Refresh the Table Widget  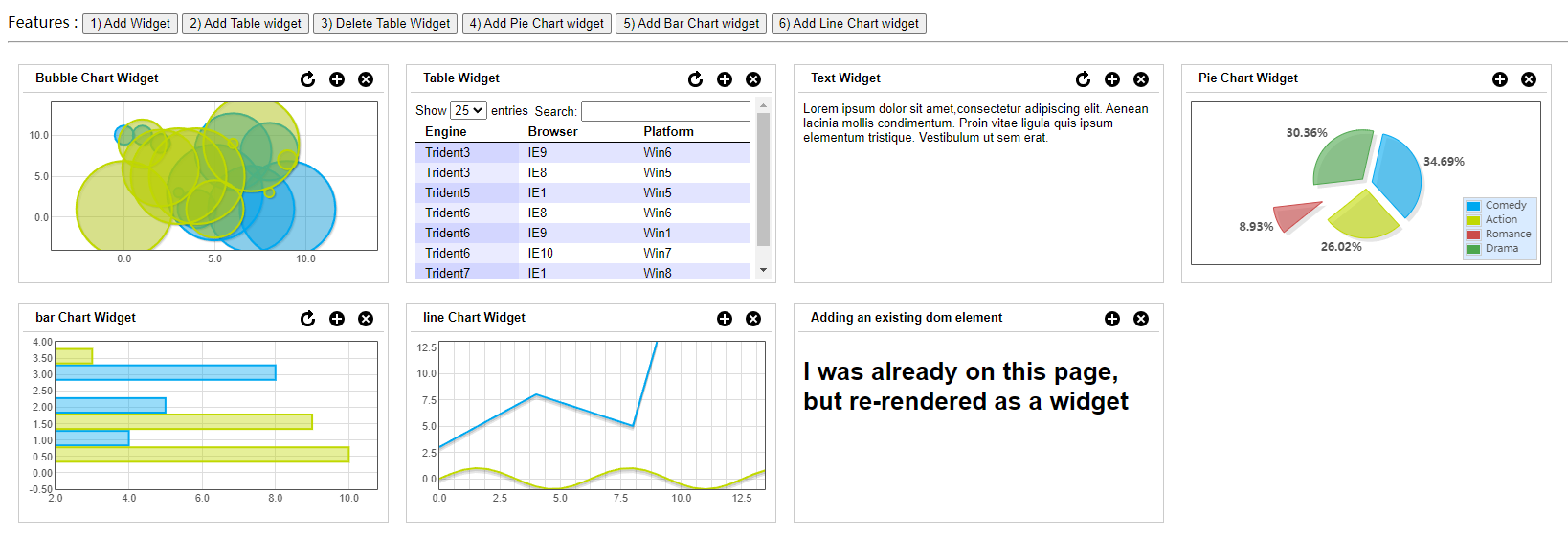tap(695, 79)
